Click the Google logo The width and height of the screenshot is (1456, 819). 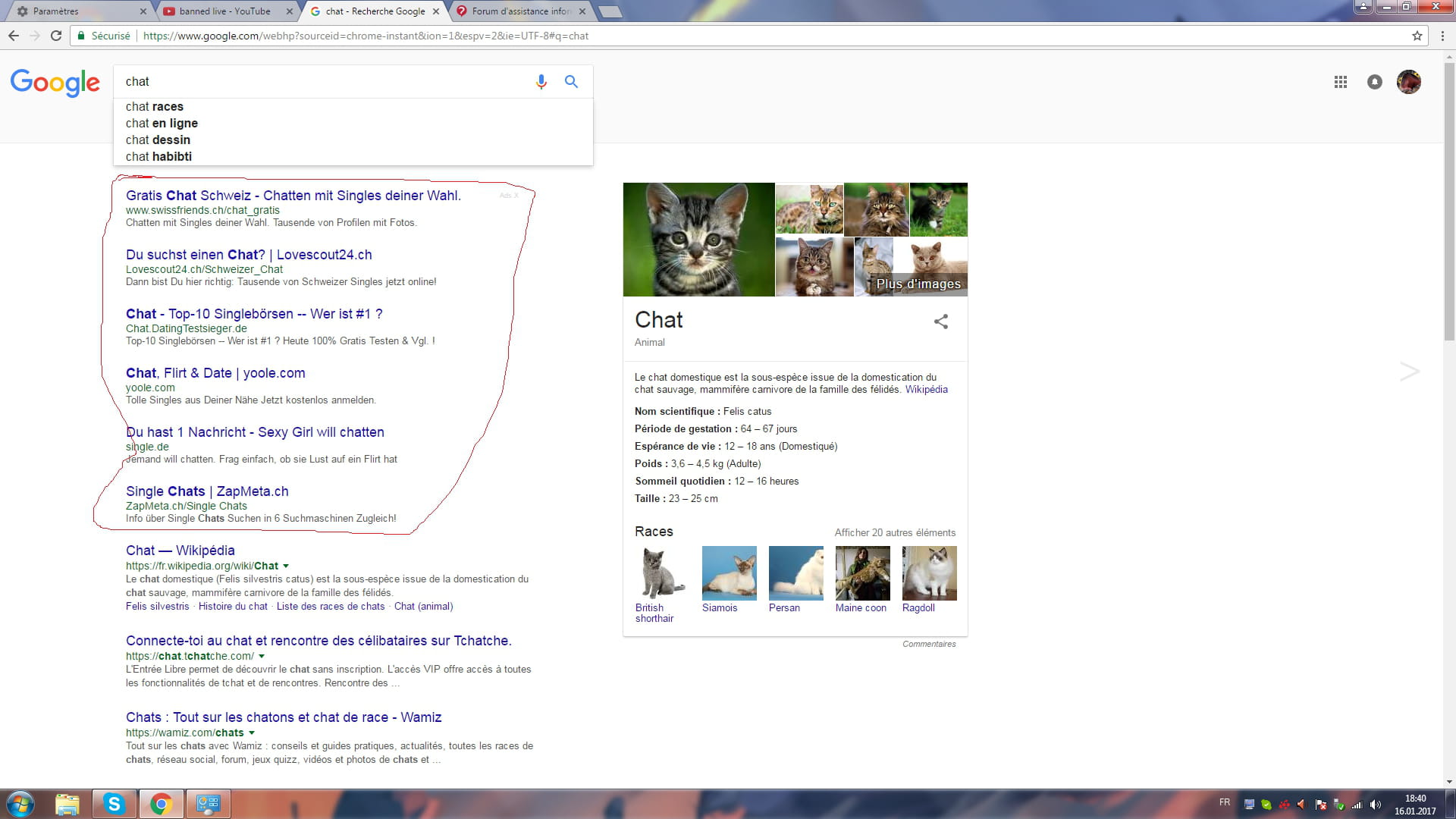tap(55, 83)
